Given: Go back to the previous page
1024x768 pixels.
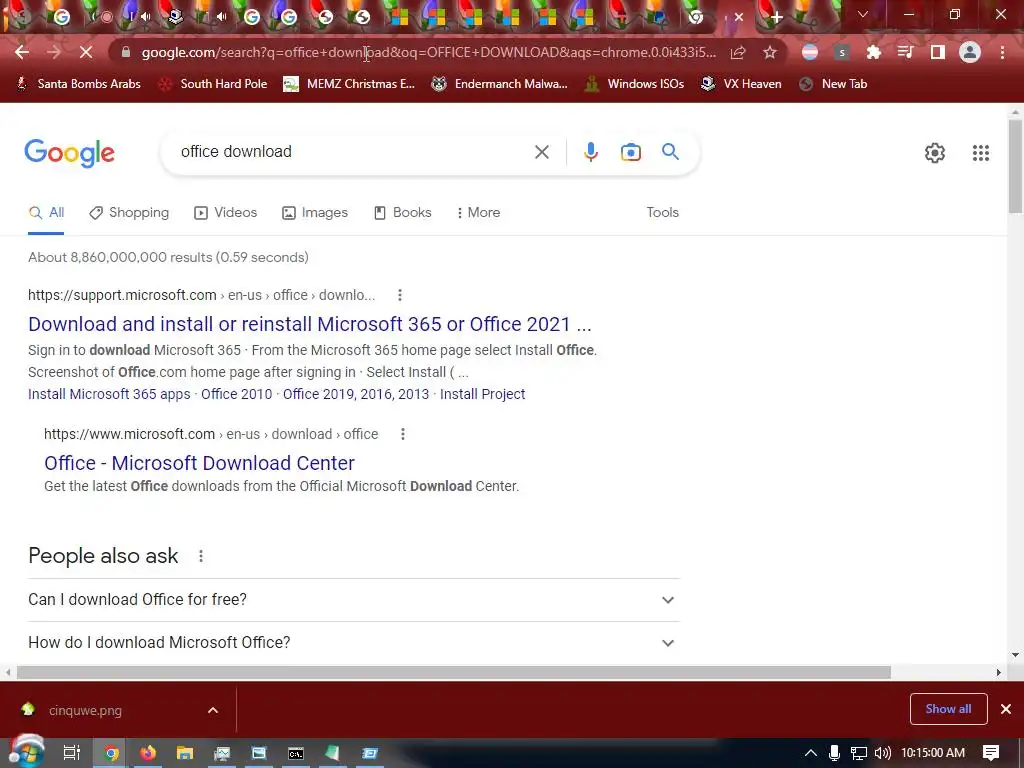Looking at the screenshot, I should pyautogui.click(x=22, y=52).
